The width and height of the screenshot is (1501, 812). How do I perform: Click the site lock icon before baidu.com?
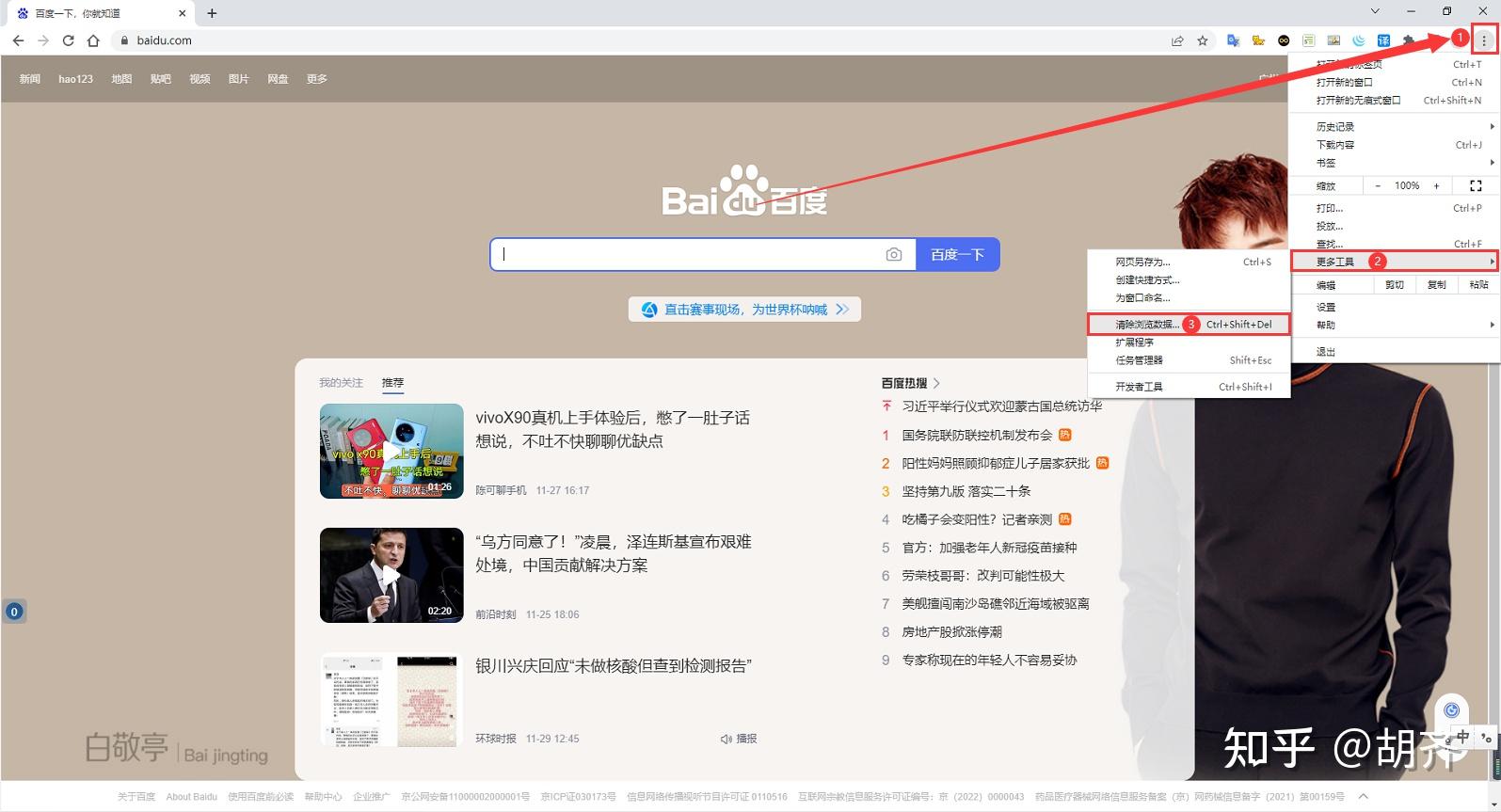point(123,40)
